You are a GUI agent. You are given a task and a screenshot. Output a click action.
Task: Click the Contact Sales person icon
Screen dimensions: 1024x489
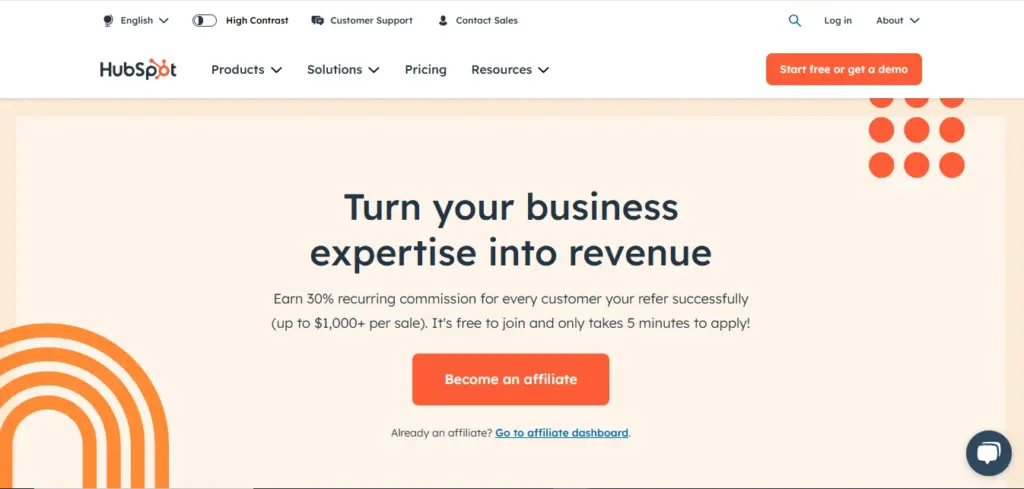click(443, 20)
